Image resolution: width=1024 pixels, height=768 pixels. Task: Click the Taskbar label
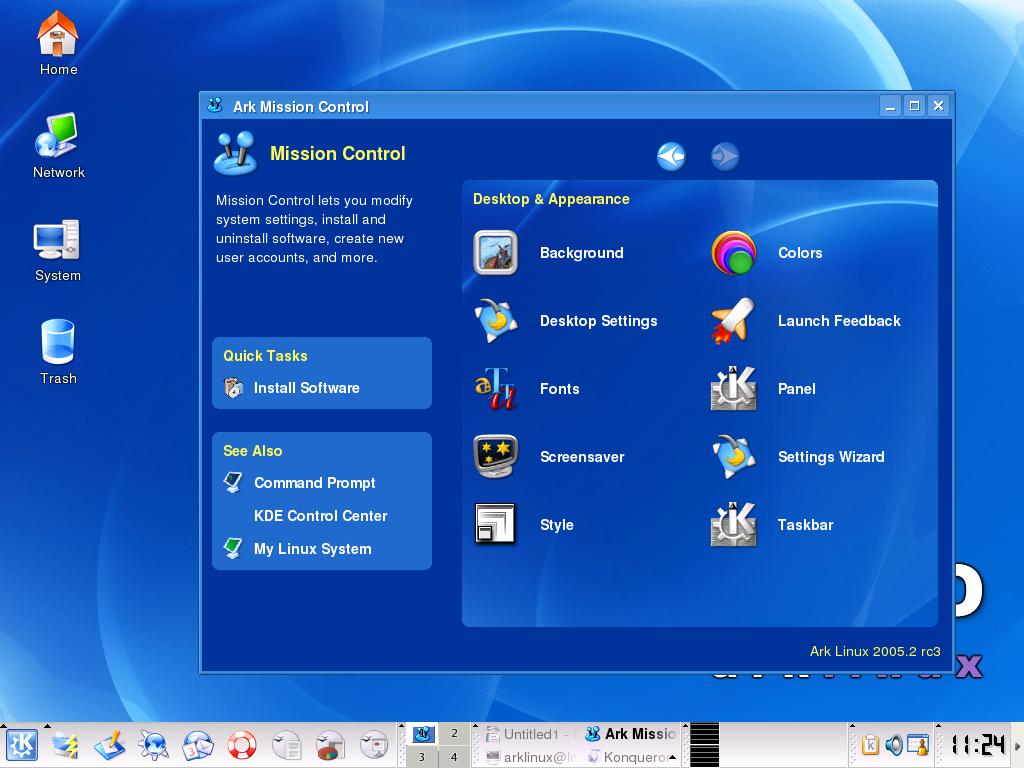click(805, 524)
